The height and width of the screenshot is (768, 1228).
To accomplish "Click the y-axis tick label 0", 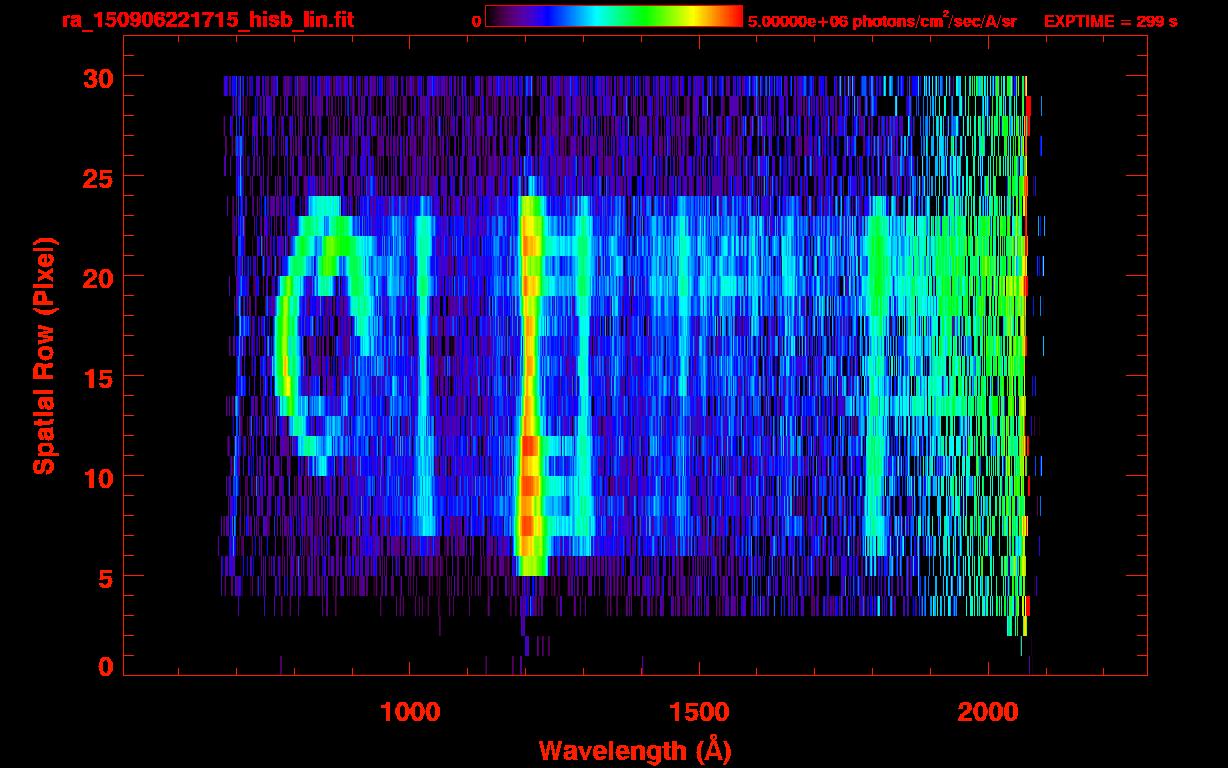I will pos(104,667).
